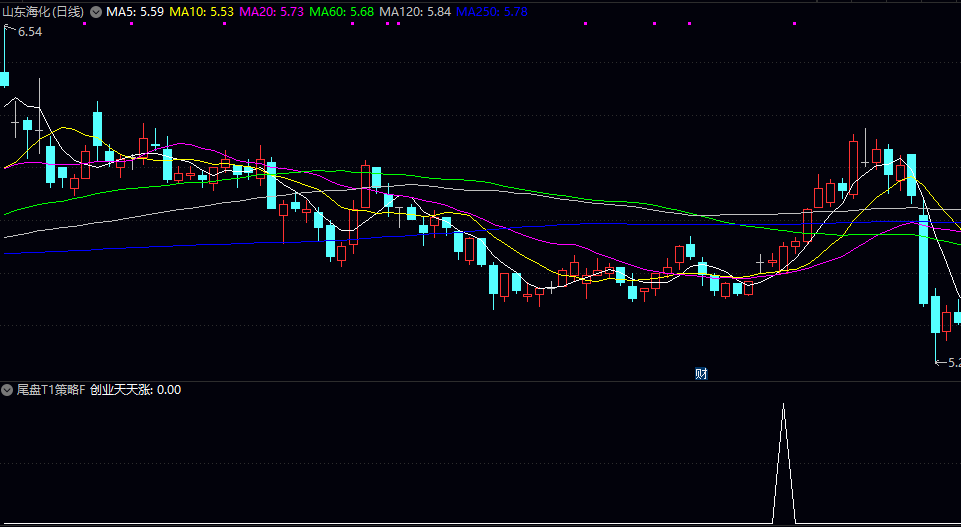Click the divider between chart and indicator panel

point(480,381)
